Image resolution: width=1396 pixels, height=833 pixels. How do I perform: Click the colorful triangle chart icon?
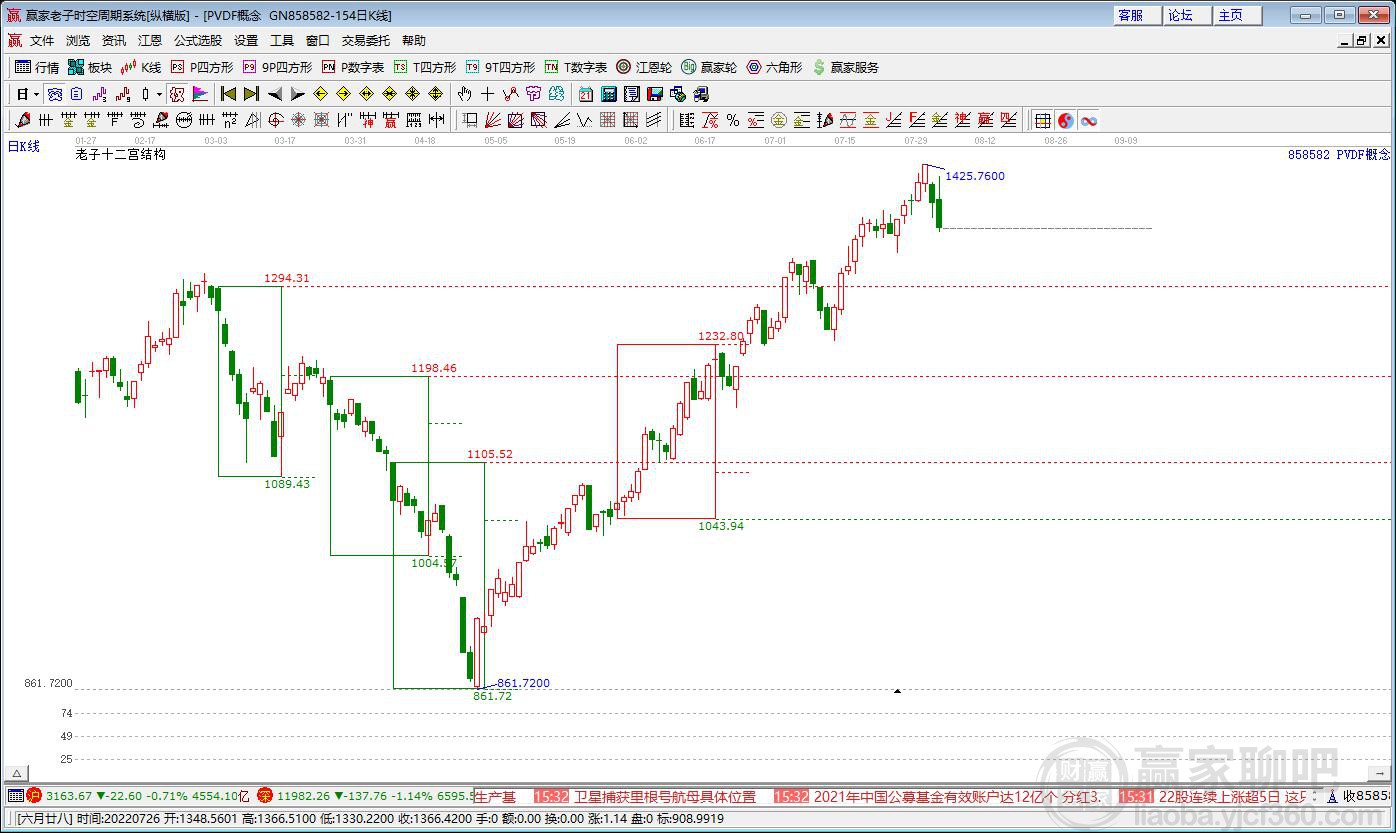click(x=200, y=94)
